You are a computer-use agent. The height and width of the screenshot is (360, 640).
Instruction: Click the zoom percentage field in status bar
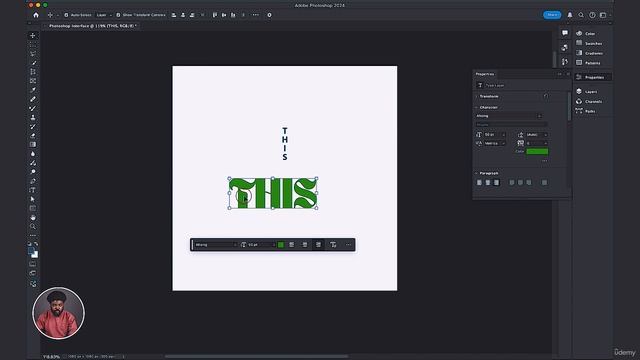click(51, 357)
